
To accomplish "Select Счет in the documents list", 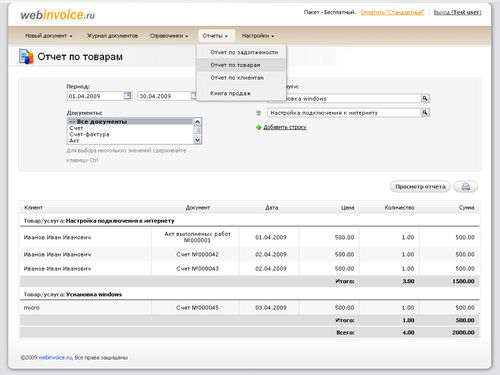I will click(x=130, y=128).
